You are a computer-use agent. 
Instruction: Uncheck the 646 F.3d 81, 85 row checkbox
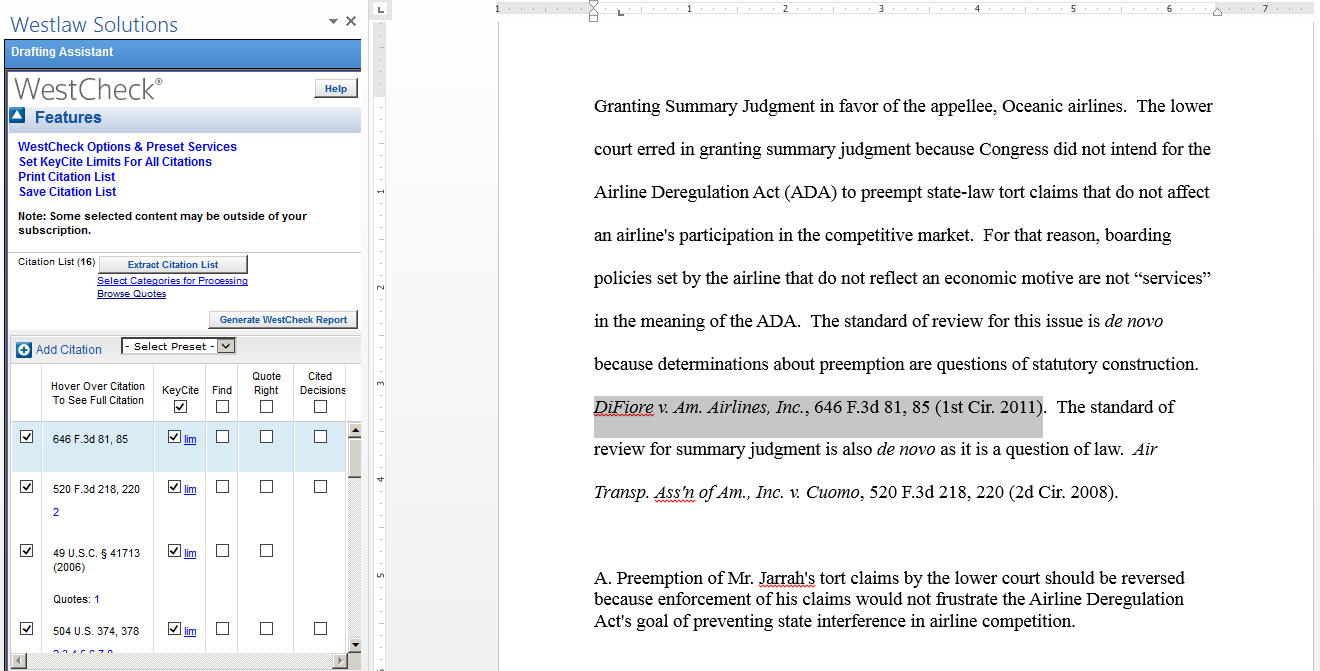click(27, 436)
